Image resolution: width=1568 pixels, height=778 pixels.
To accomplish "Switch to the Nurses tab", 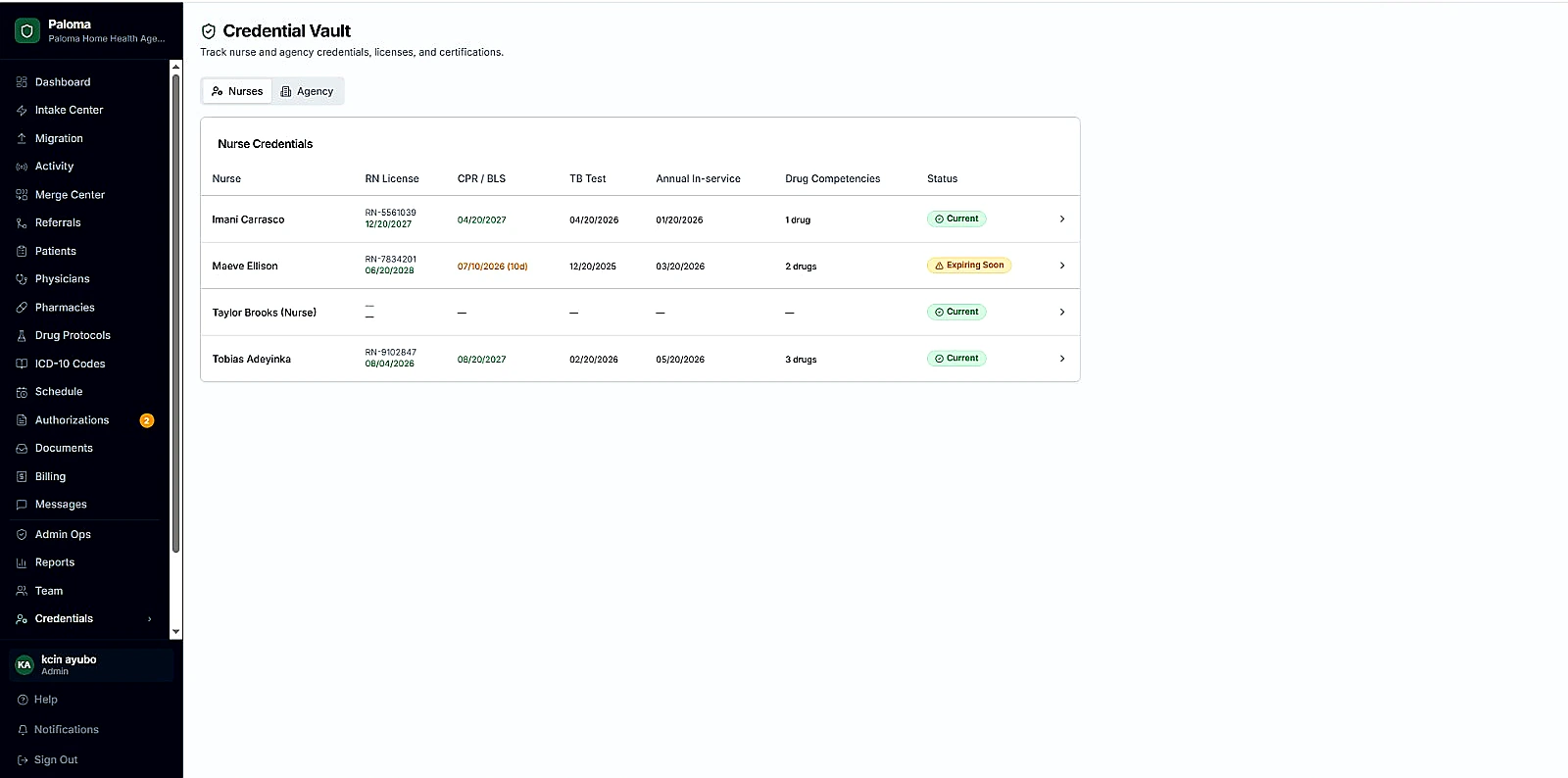I will click(x=237, y=91).
